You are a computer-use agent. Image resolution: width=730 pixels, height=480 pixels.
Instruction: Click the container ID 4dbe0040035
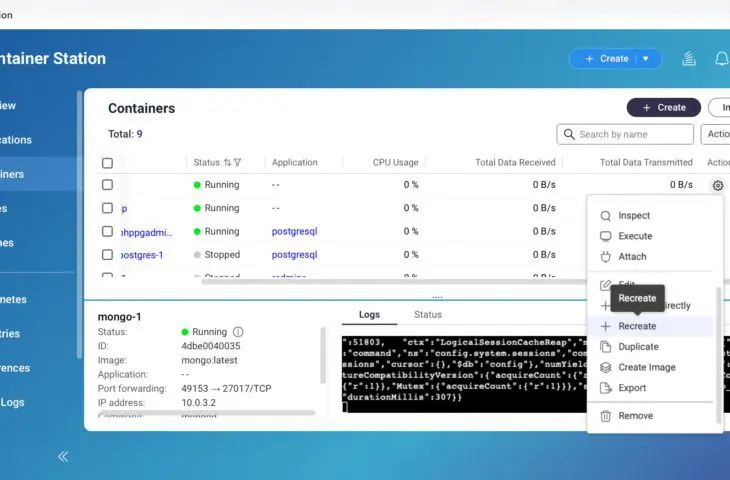click(x=210, y=346)
